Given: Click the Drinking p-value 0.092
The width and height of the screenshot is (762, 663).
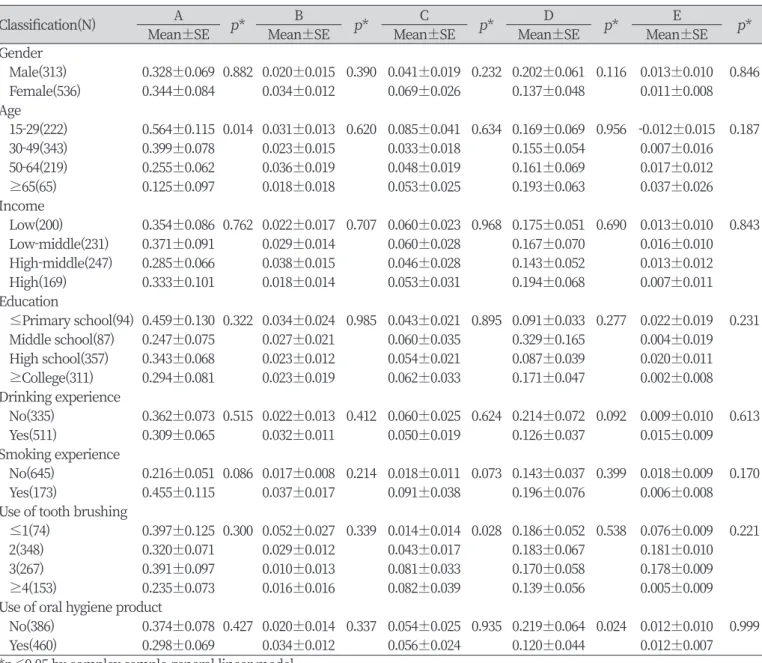Looking at the screenshot, I should click(611, 416).
